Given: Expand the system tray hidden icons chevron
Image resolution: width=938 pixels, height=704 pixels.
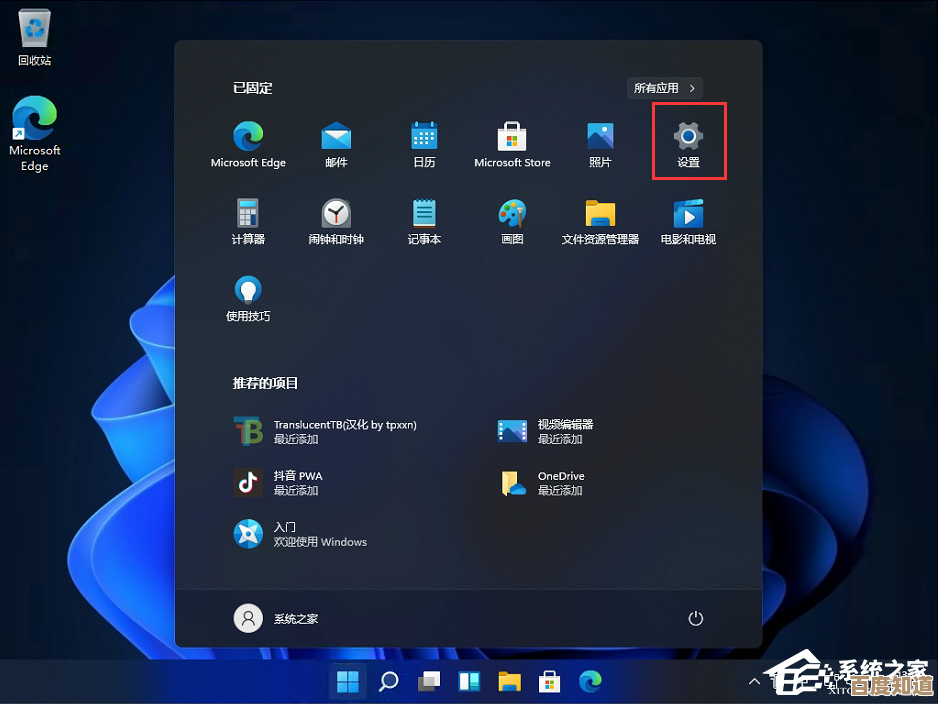Looking at the screenshot, I should (753, 681).
